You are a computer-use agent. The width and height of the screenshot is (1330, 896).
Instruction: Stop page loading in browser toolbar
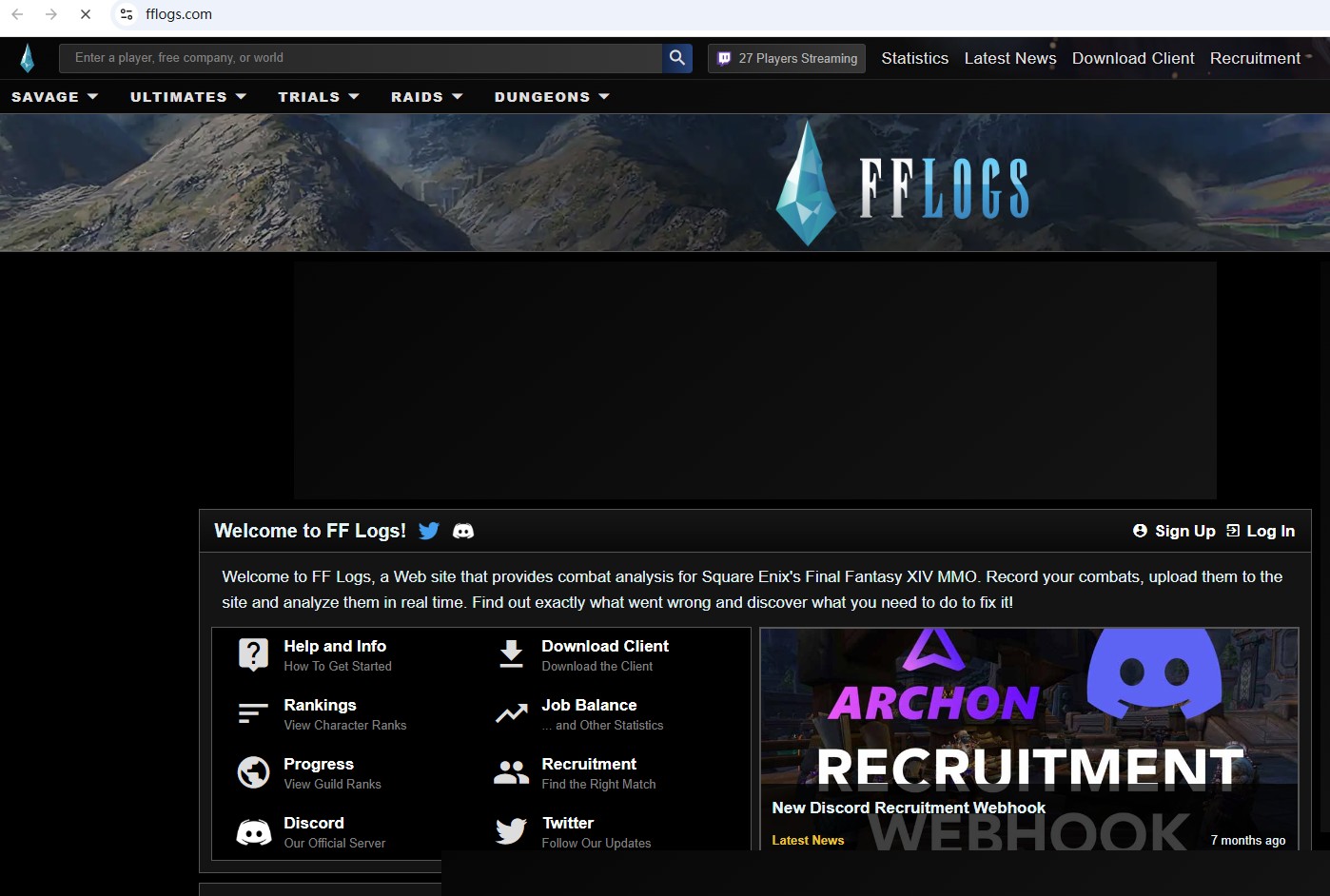tap(86, 14)
